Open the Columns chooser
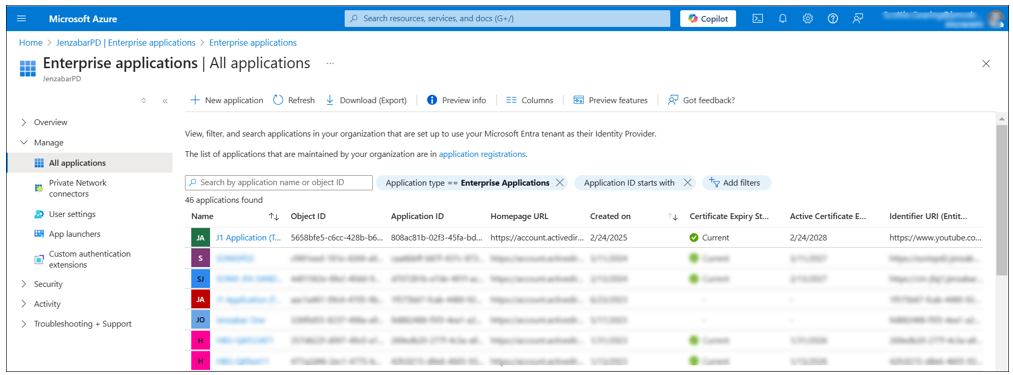Image resolution: width=1013 pixels, height=375 pixels. tap(530, 100)
